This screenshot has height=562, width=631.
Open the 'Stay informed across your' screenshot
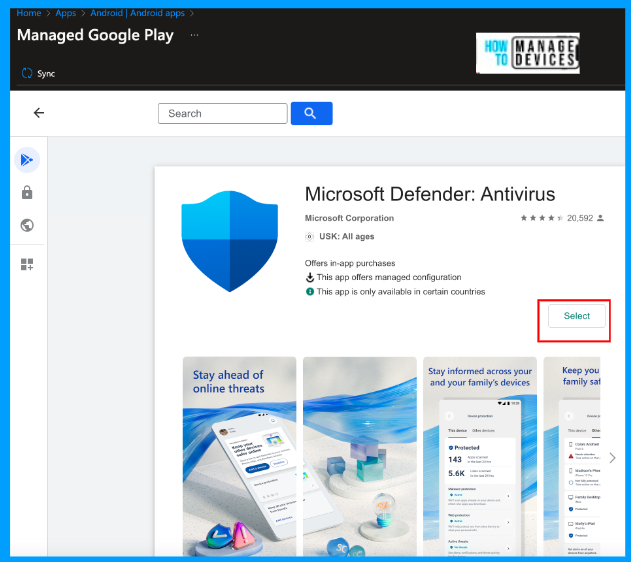click(480, 456)
